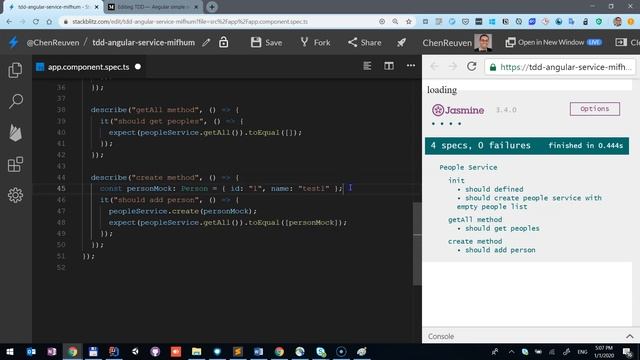
Task: Open the init suite link
Action: (x=456, y=180)
